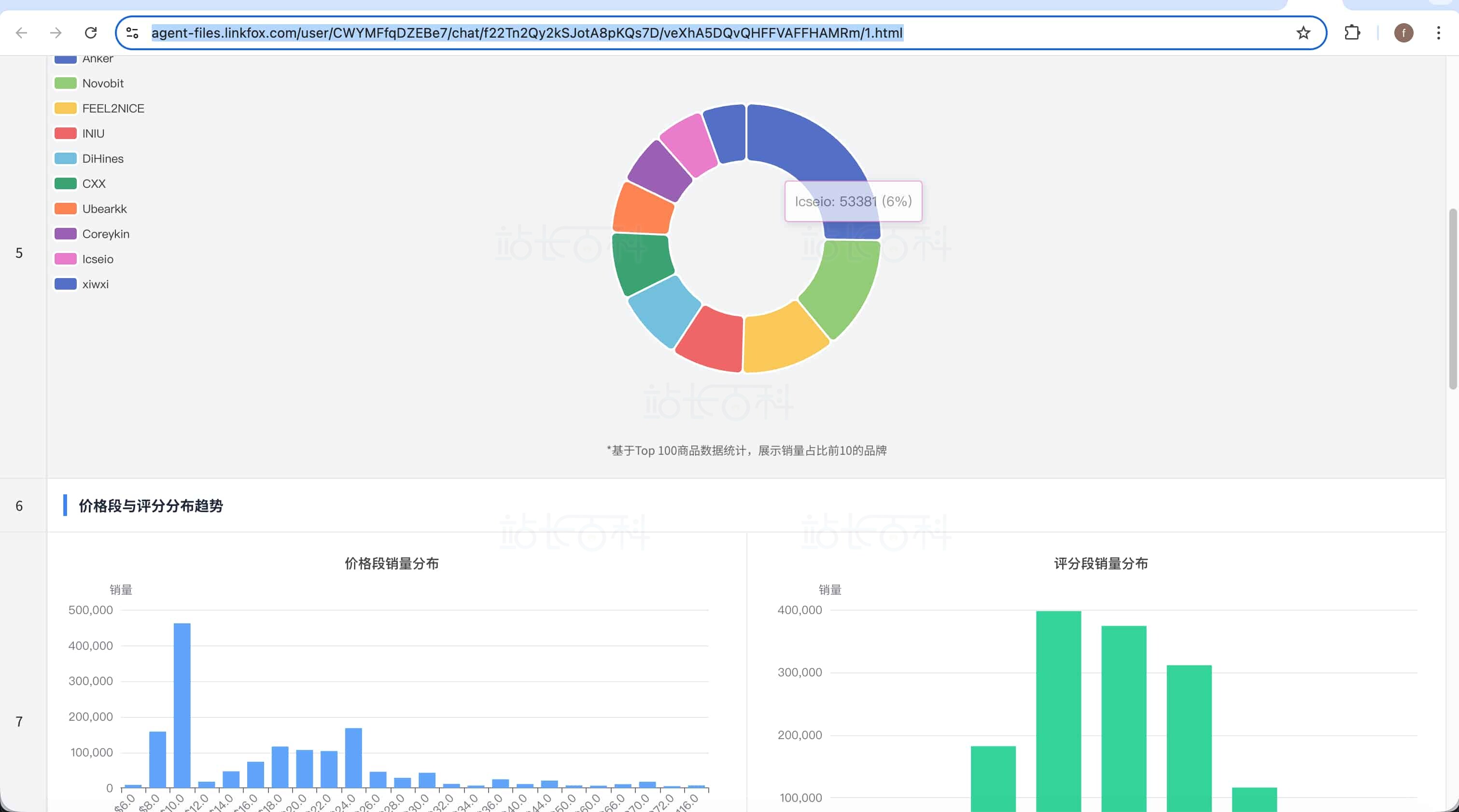
Task: Toggle FEEL2NICE legend color swatch
Action: coord(65,108)
